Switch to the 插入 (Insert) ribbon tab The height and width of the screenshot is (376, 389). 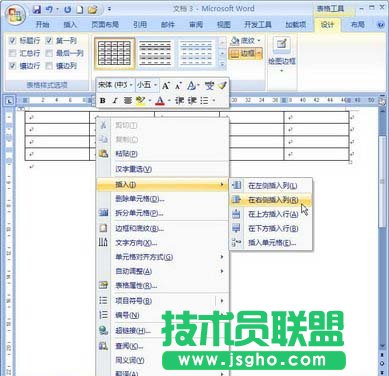70,24
